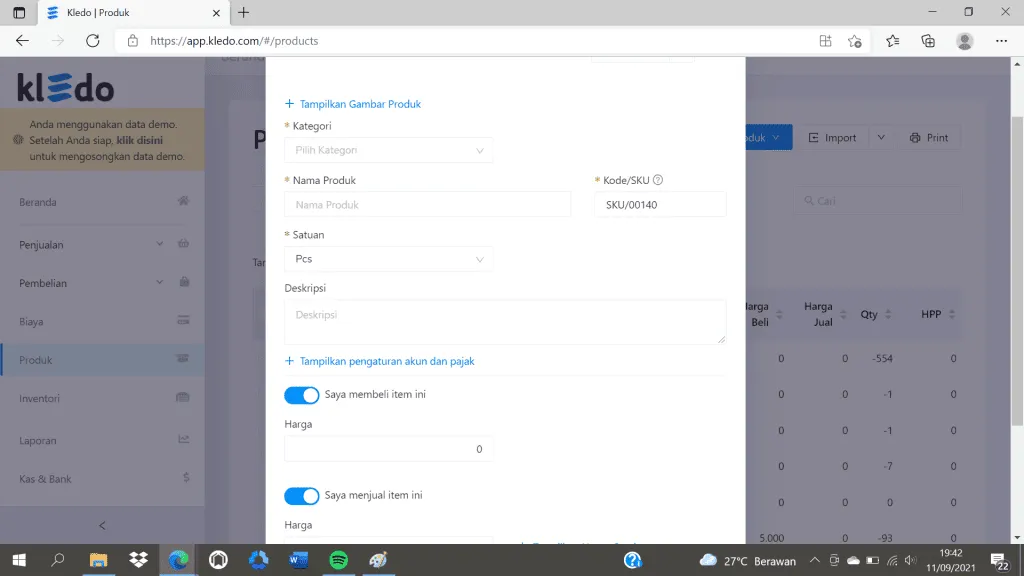The image size is (1024, 576).
Task: Click the help icon beside Kode/SKU
Action: (658, 181)
